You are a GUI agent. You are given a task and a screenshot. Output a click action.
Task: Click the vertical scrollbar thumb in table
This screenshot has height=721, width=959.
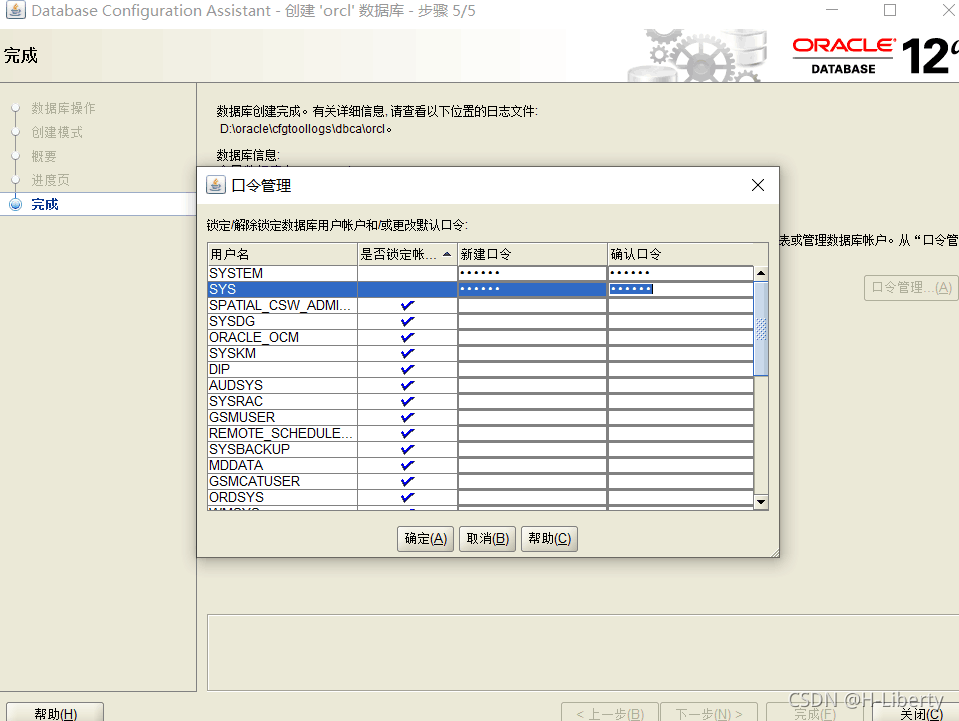[761, 329]
